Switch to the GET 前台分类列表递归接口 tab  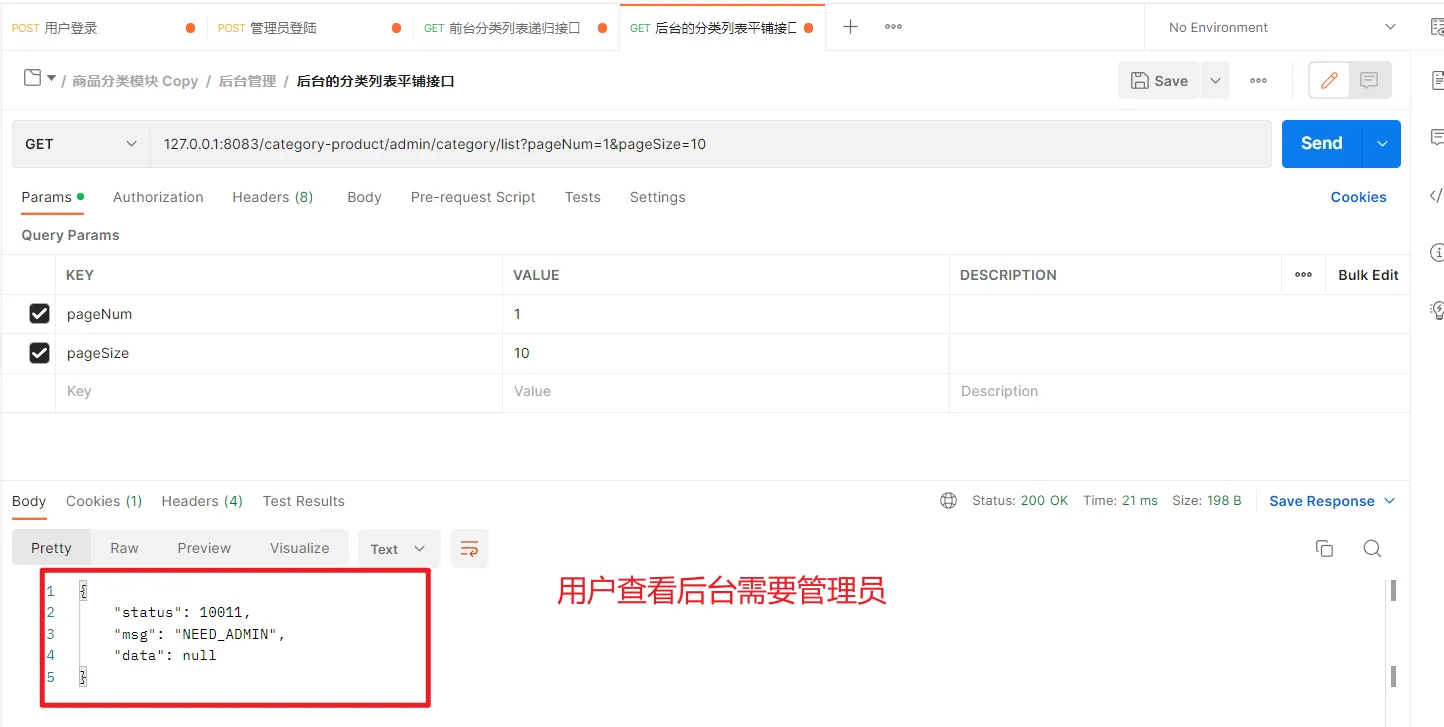tap(516, 27)
